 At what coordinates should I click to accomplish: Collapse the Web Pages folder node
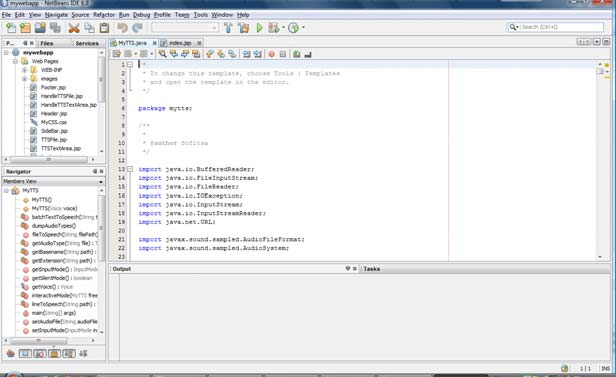coord(15,61)
